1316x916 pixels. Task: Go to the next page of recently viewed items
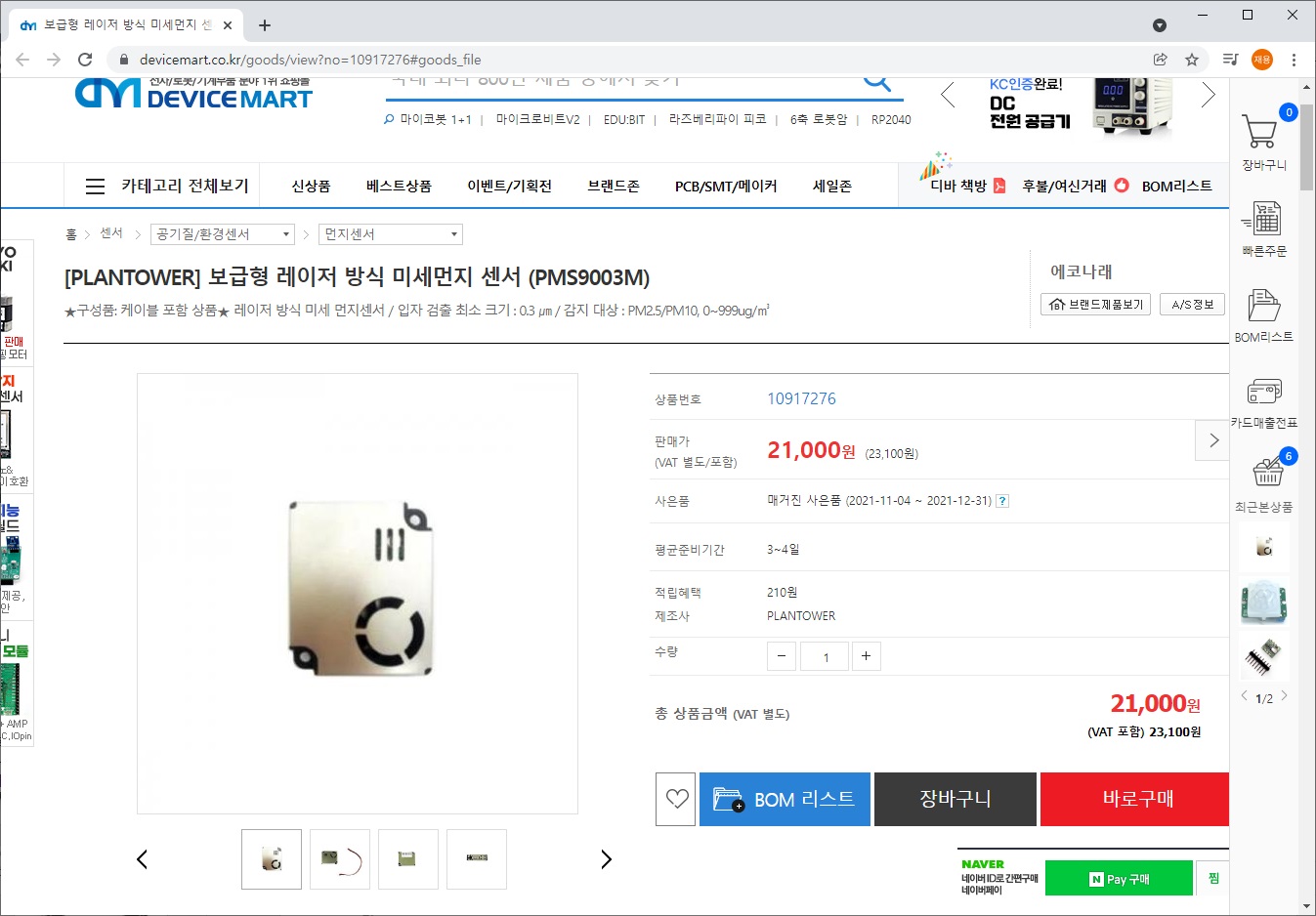click(x=1285, y=696)
